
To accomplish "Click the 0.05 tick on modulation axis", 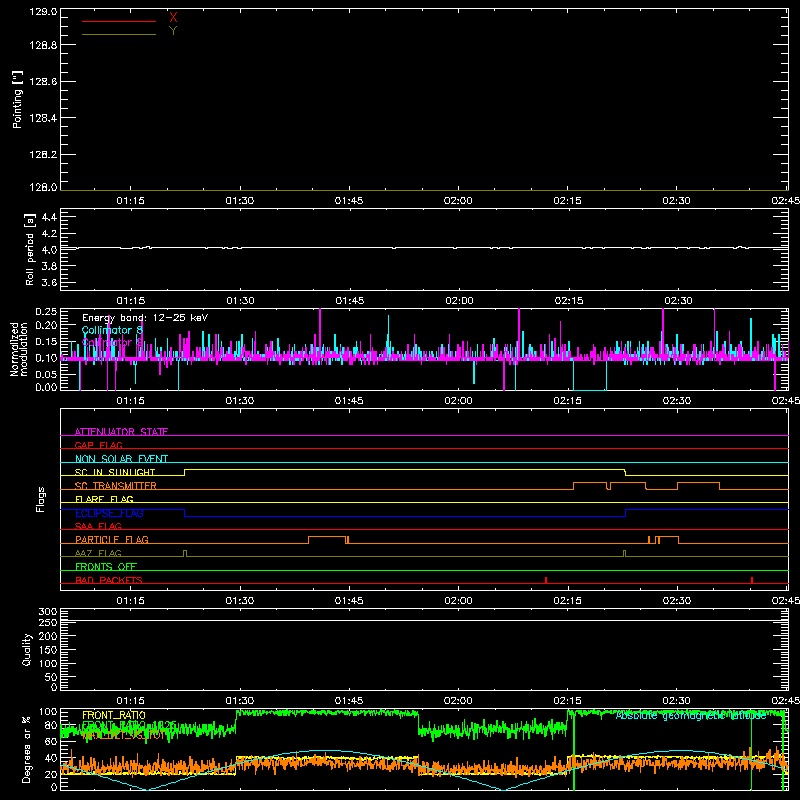I will [x=46, y=374].
